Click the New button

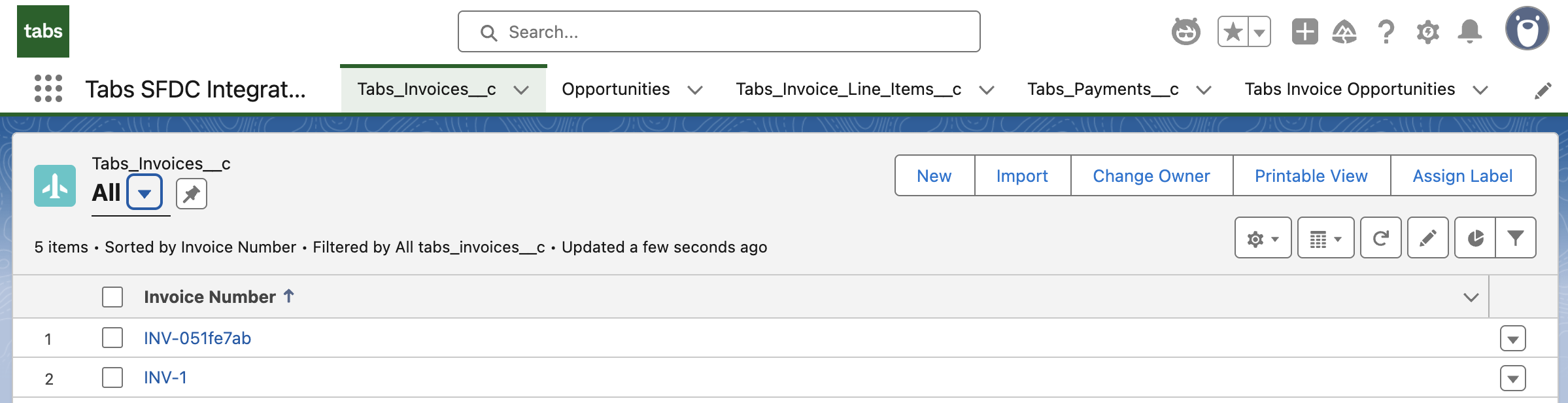(x=934, y=176)
